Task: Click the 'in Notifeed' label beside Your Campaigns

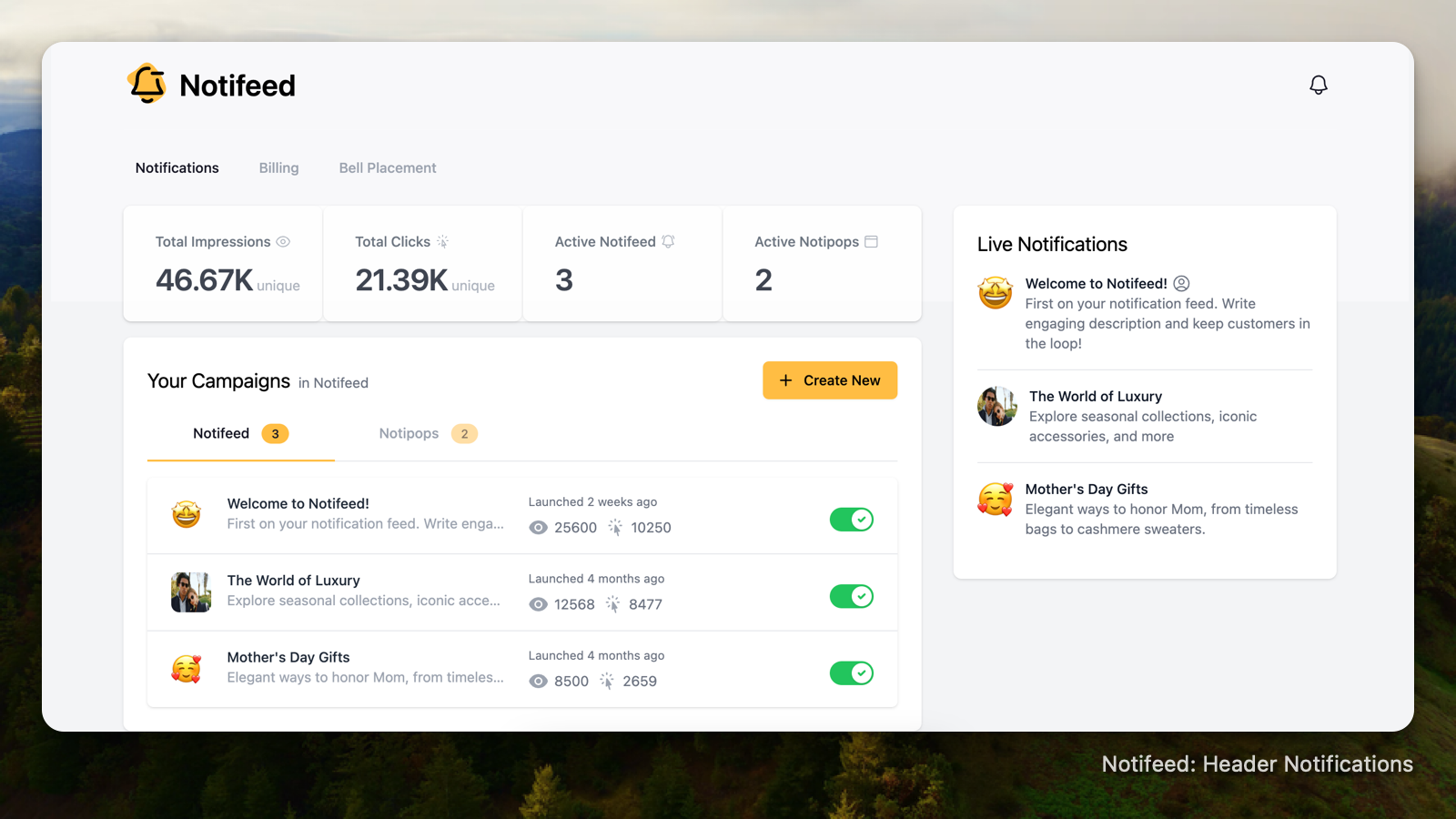Action: [x=333, y=383]
